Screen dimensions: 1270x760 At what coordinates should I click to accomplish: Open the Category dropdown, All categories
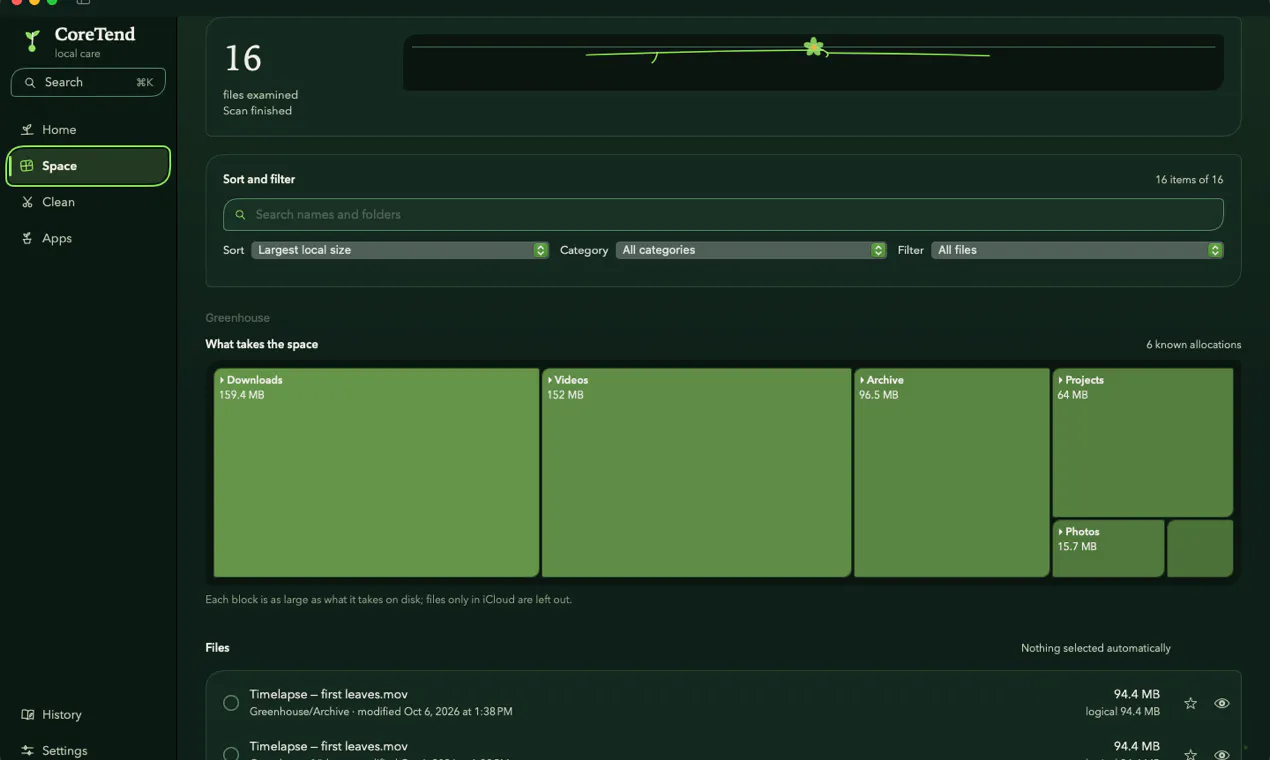tap(751, 250)
